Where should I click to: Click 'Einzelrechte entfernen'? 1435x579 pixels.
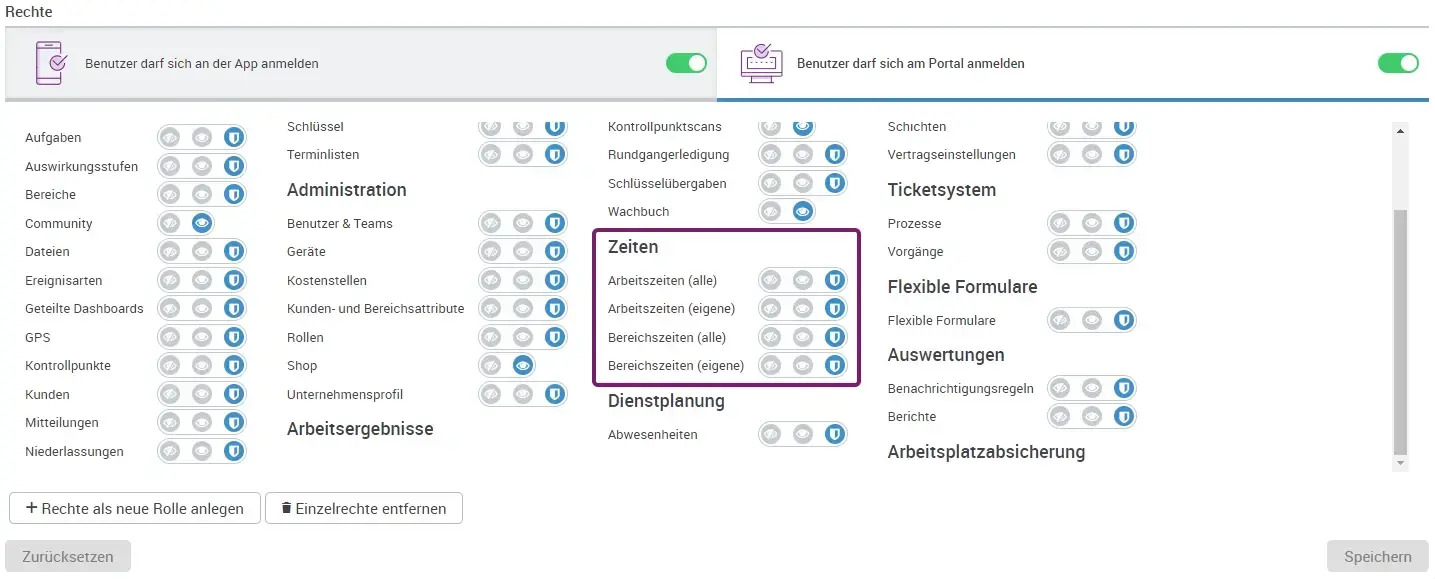[x=364, y=508]
